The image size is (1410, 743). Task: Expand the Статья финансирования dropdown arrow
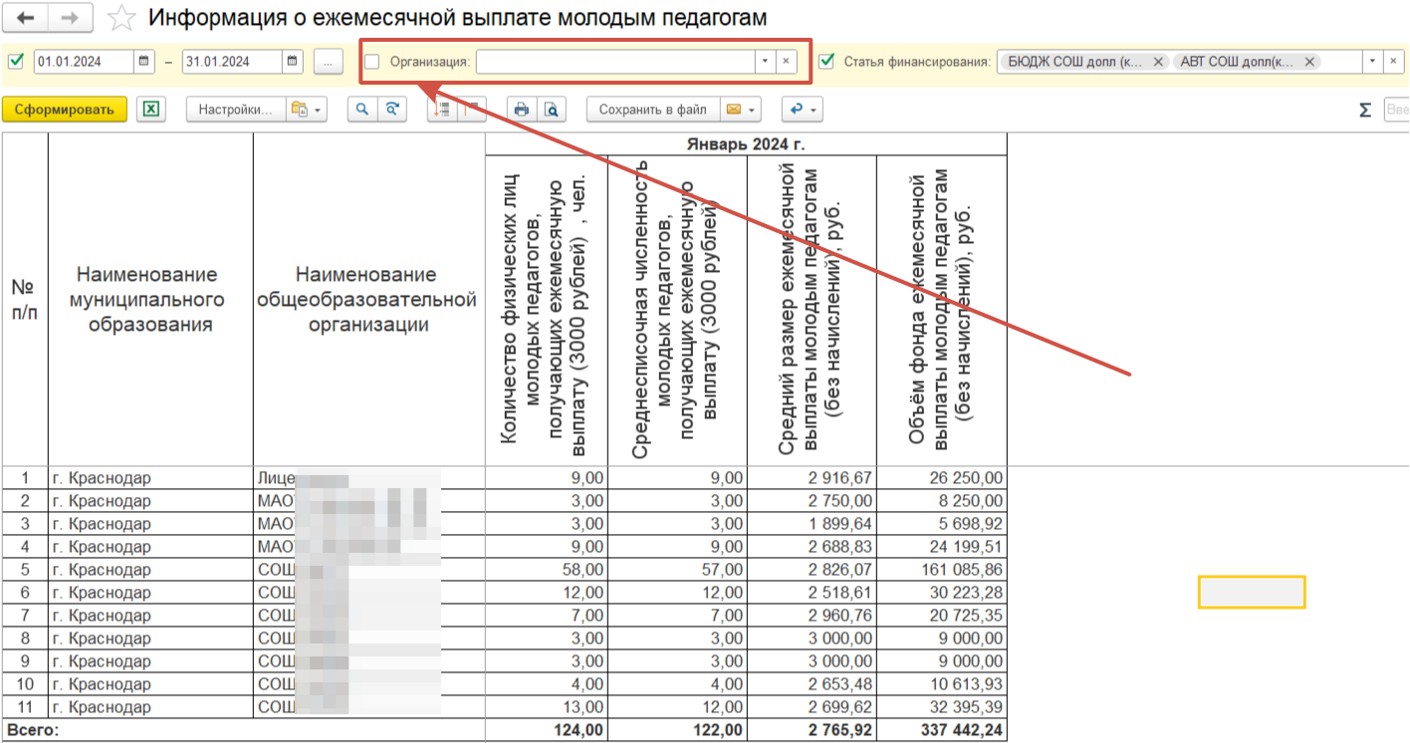click(x=1374, y=62)
